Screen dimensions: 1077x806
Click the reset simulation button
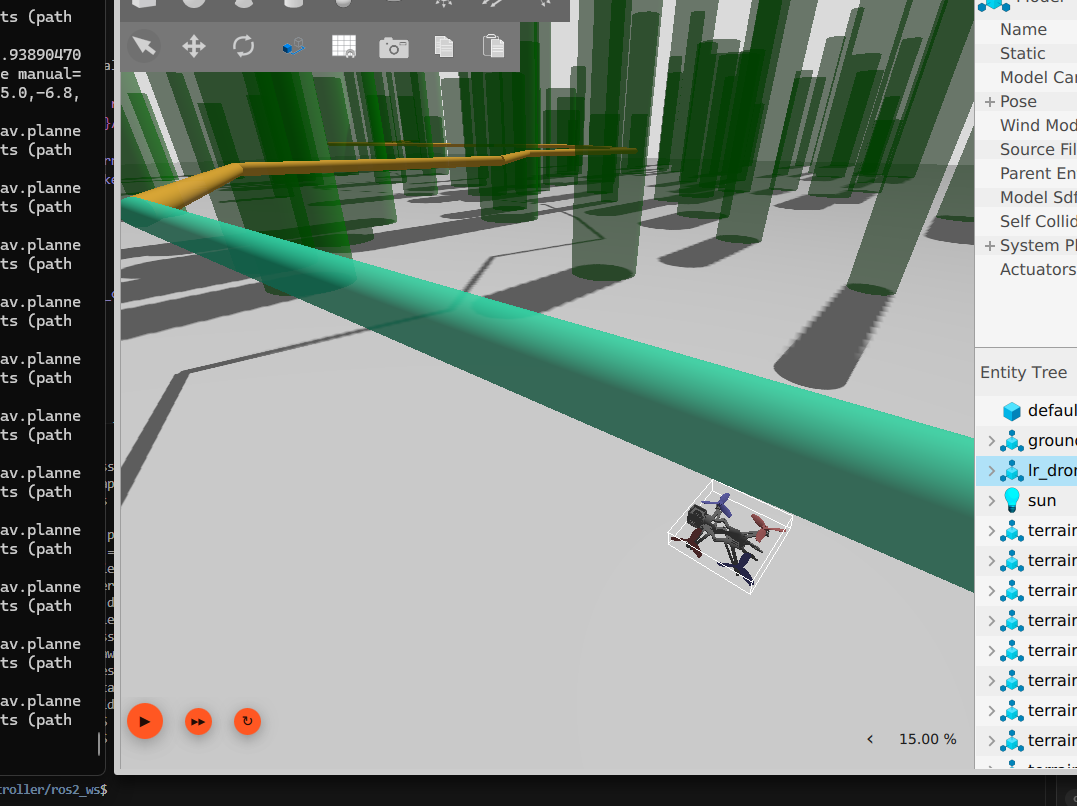(247, 721)
